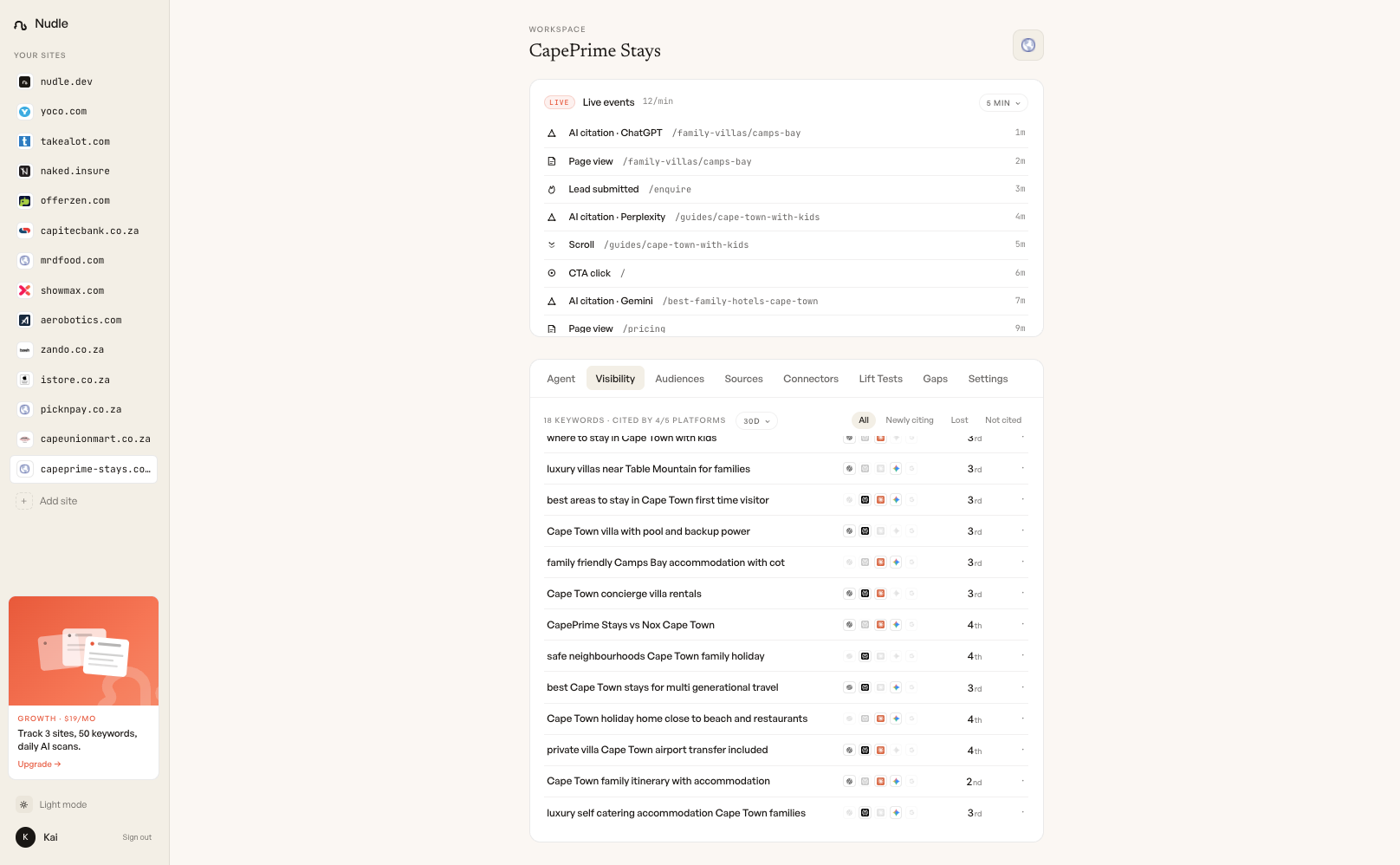Click Gemini icon in luxury villas Table Mountain row

897,469
